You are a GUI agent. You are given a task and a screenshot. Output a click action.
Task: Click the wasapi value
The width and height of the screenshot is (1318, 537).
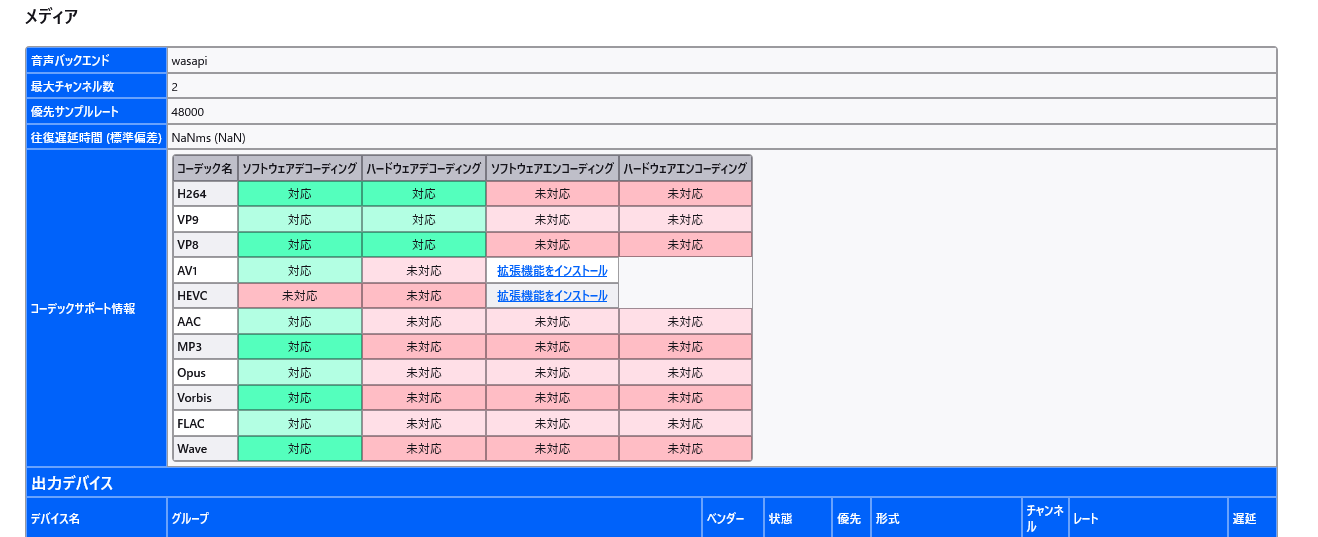[189, 60]
